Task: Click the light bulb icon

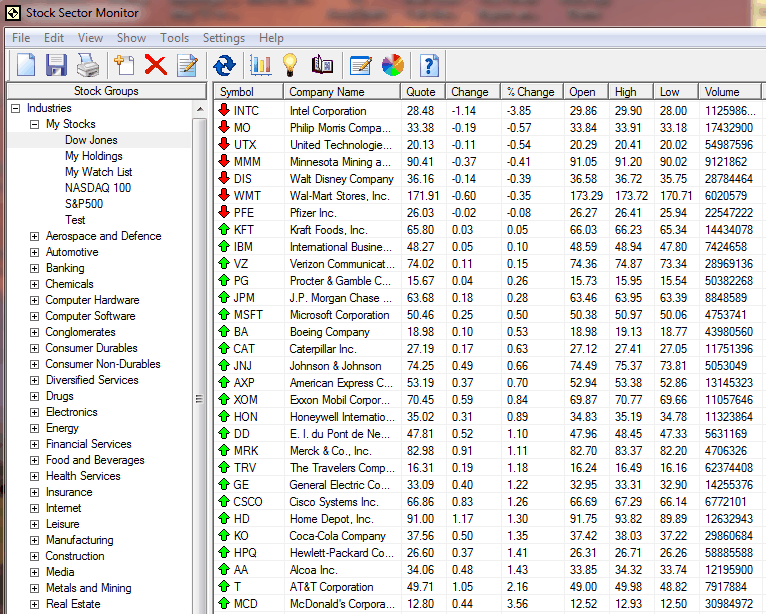Action: click(x=290, y=66)
